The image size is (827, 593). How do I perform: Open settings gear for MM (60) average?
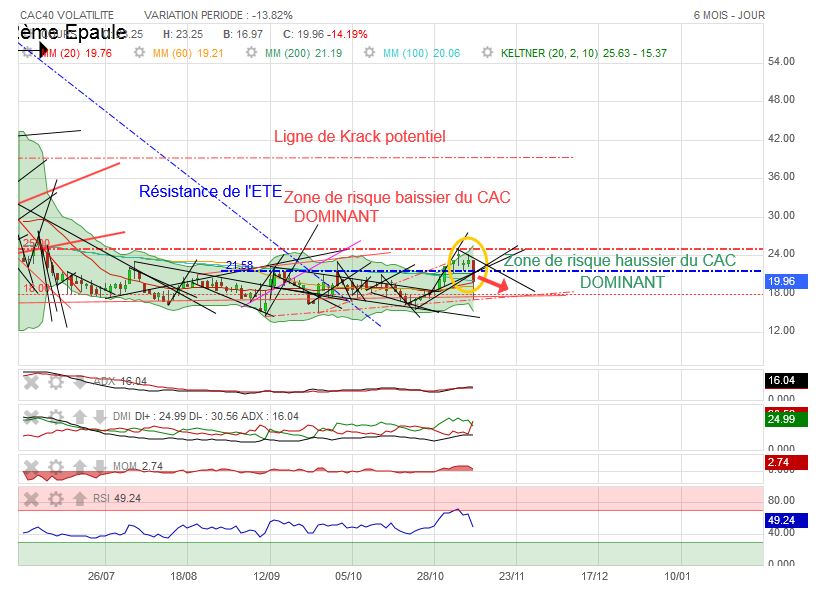pyautogui.click(x=139, y=53)
